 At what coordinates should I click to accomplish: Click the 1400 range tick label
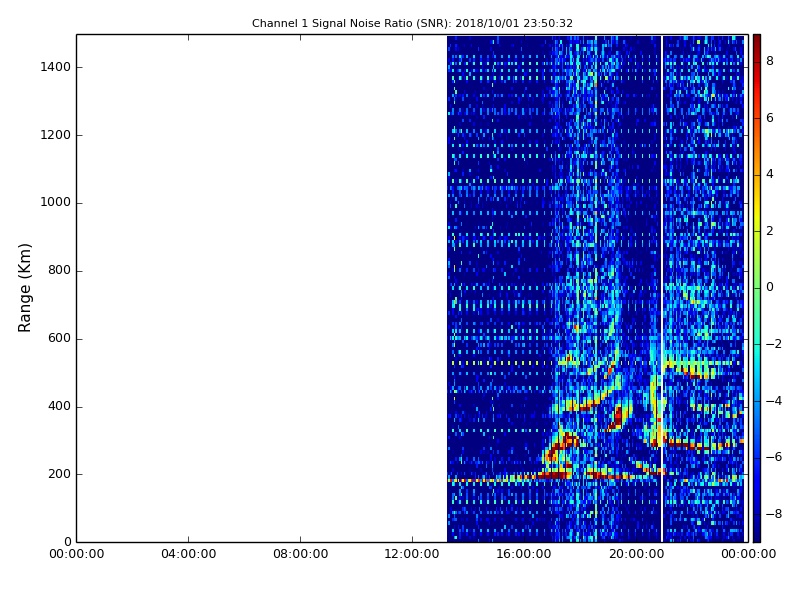pyautogui.click(x=56, y=67)
